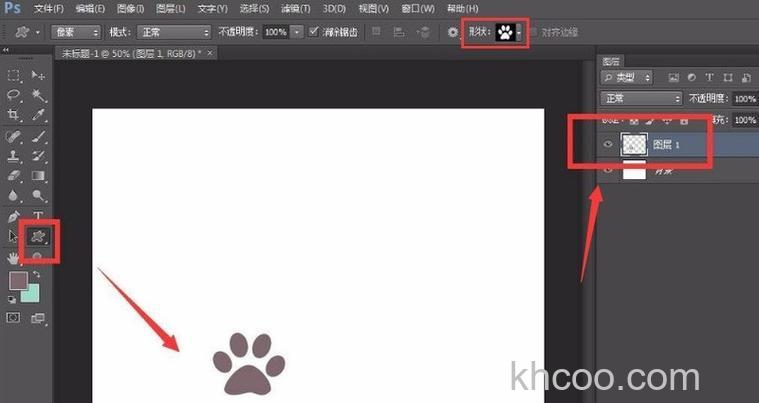Open the 选择(S) menu

point(254,8)
